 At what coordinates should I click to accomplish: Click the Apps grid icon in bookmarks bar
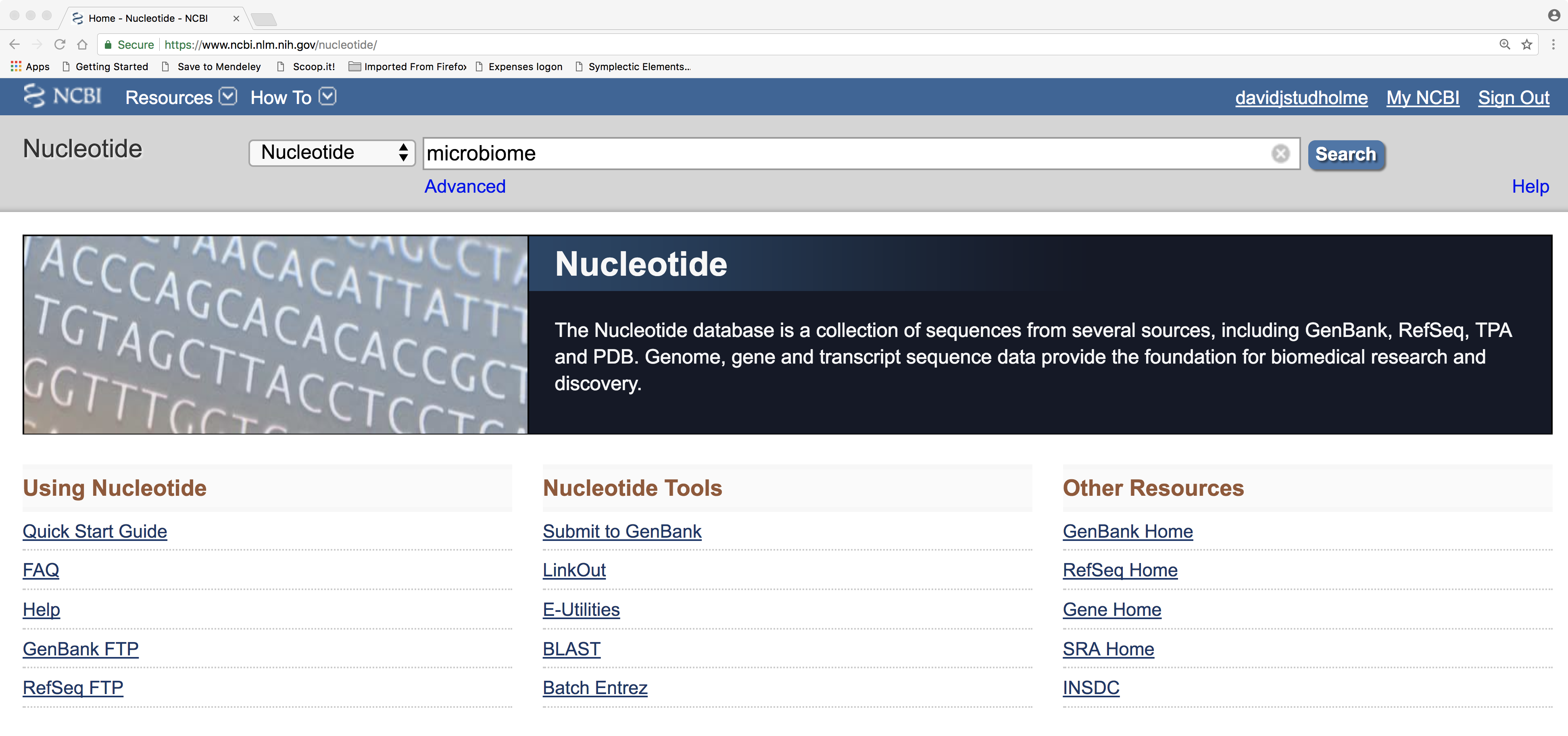[16, 66]
